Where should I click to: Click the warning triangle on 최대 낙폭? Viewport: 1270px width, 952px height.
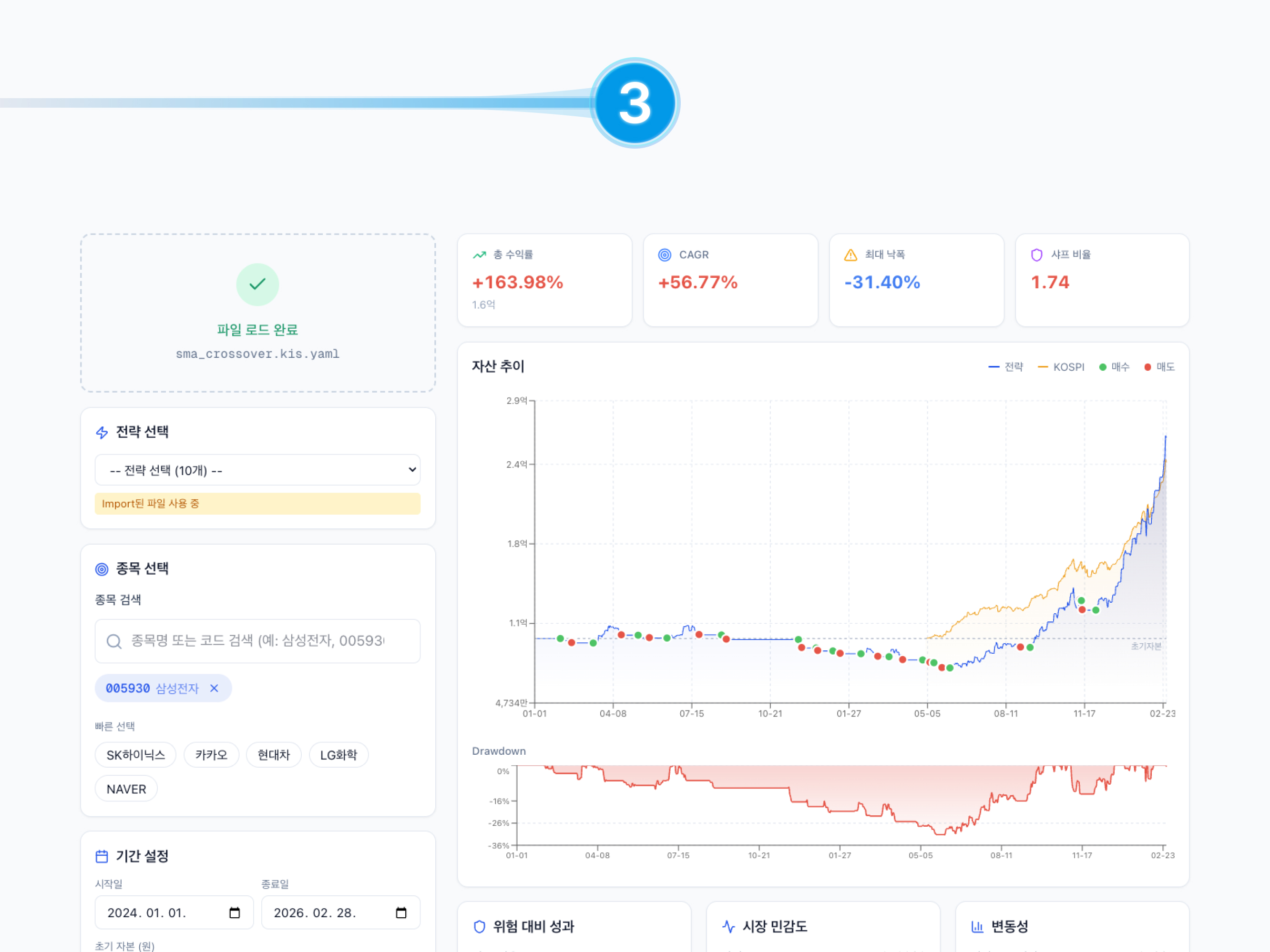click(x=850, y=255)
